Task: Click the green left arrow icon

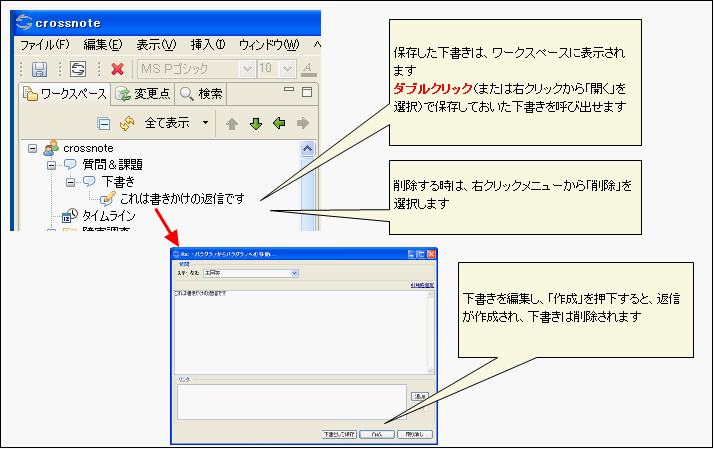Action: click(x=279, y=123)
